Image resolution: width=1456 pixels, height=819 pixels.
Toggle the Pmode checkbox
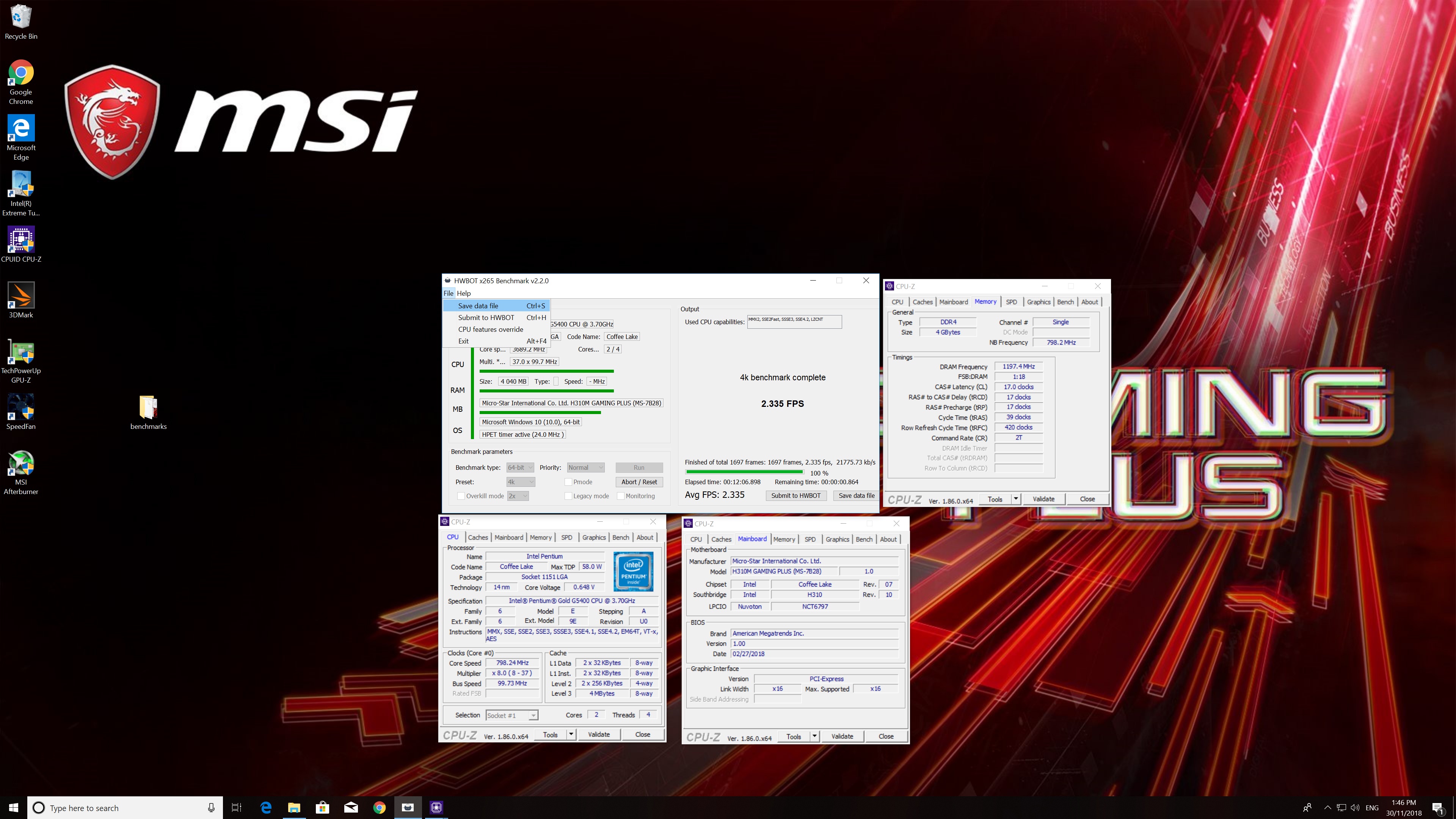(x=568, y=482)
